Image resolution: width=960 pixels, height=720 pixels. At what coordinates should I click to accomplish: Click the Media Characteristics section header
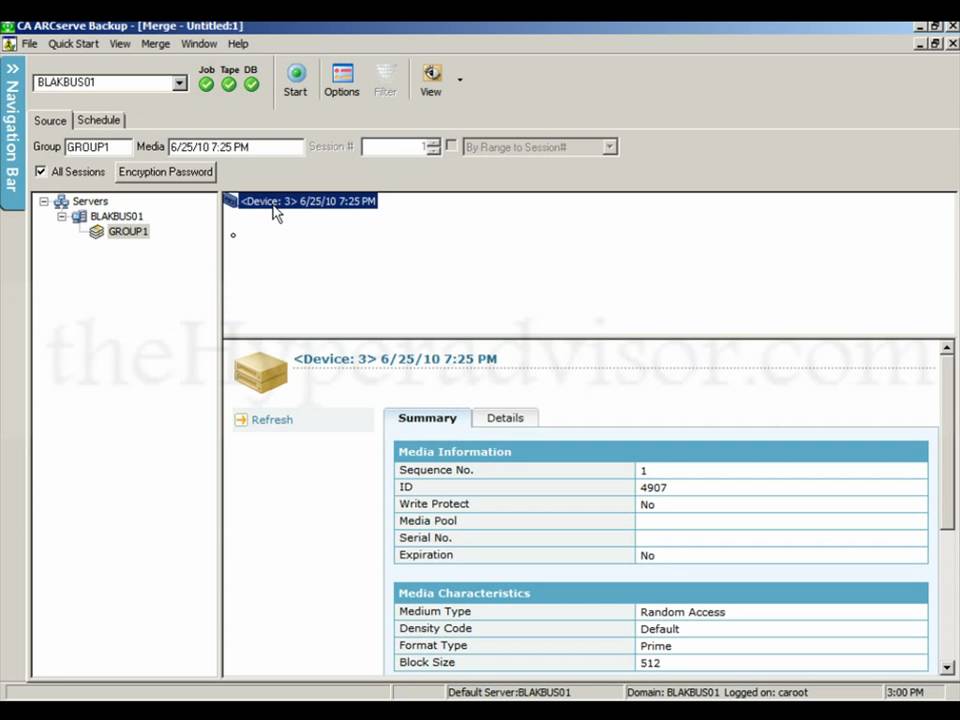point(661,593)
